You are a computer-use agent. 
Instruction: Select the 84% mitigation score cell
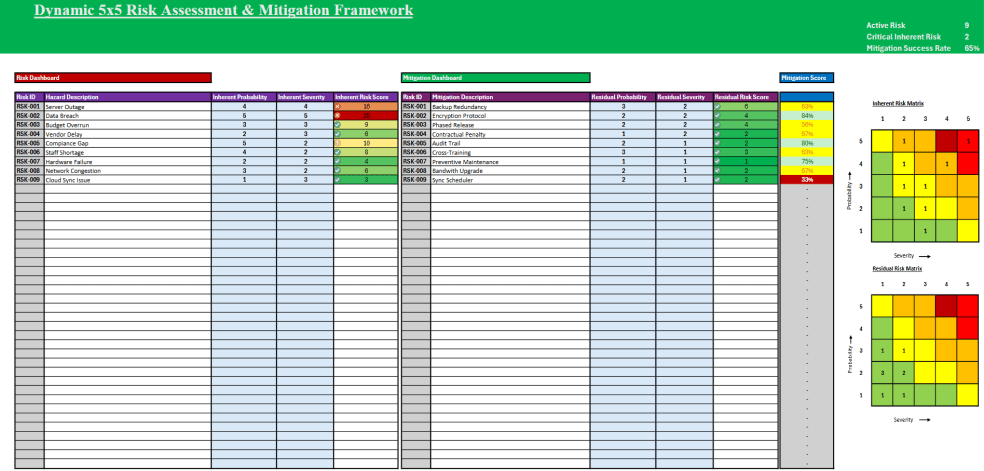[x=806, y=116]
